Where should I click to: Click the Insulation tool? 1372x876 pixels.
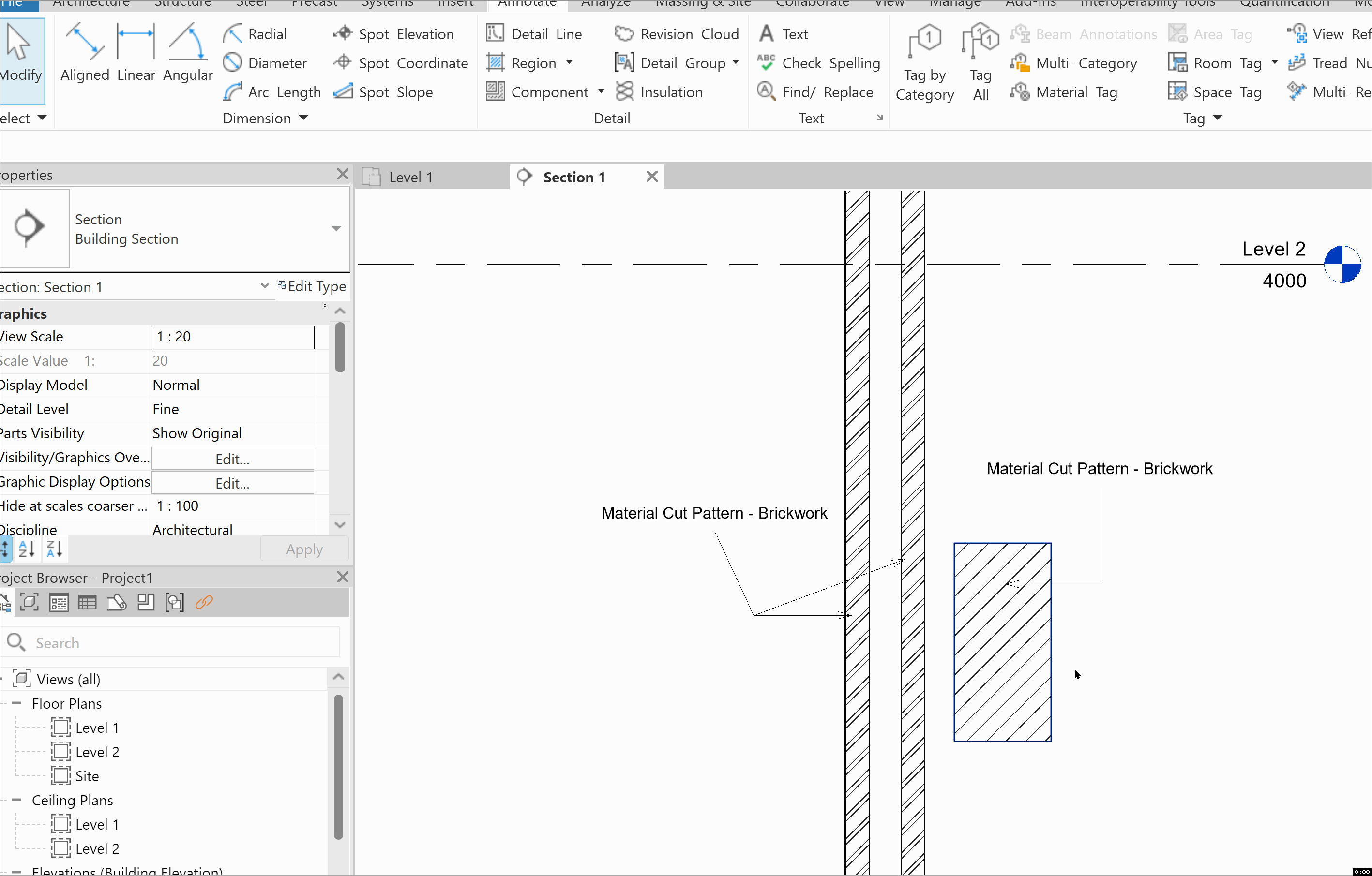pos(659,92)
